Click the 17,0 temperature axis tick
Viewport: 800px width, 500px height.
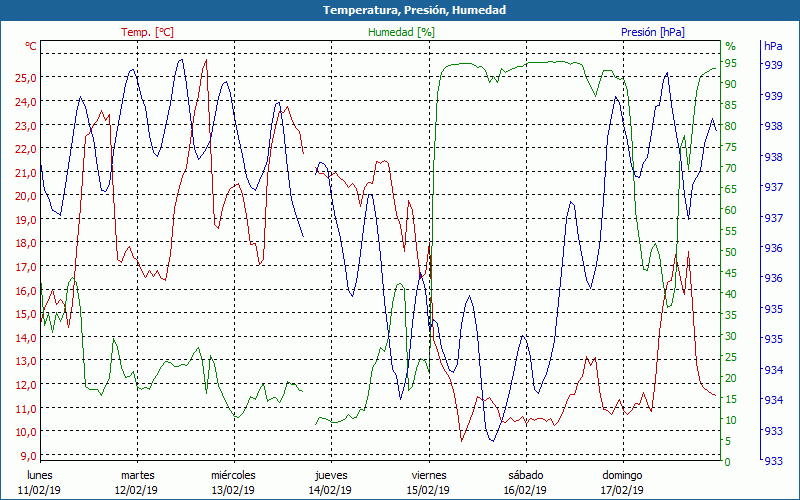27,266
